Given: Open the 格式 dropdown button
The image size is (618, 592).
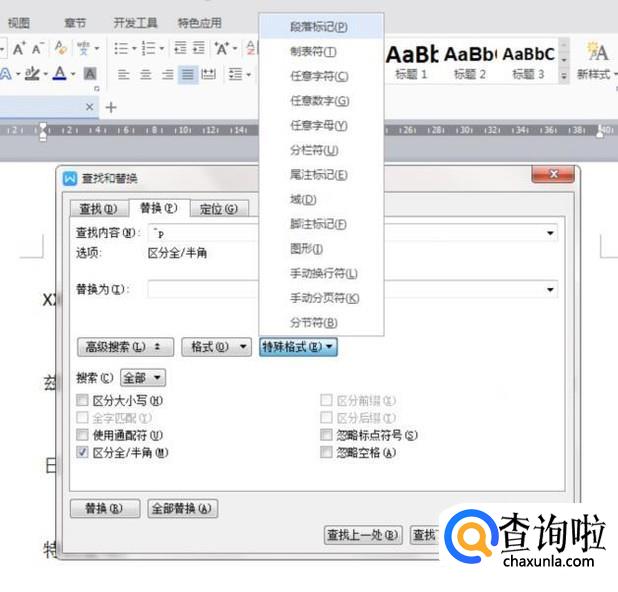Looking at the screenshot, I should 216,347.
